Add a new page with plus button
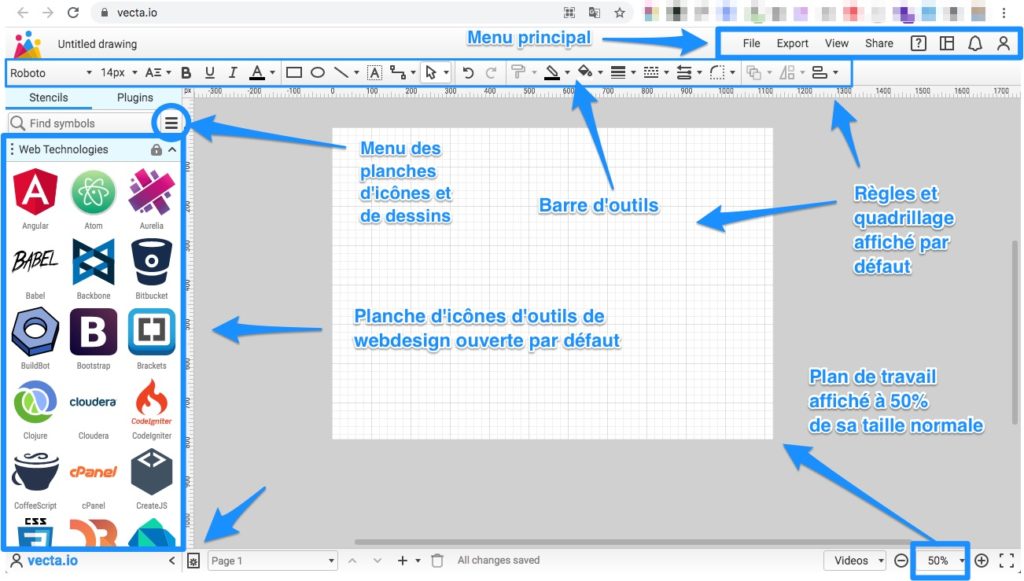 [402, 561]
